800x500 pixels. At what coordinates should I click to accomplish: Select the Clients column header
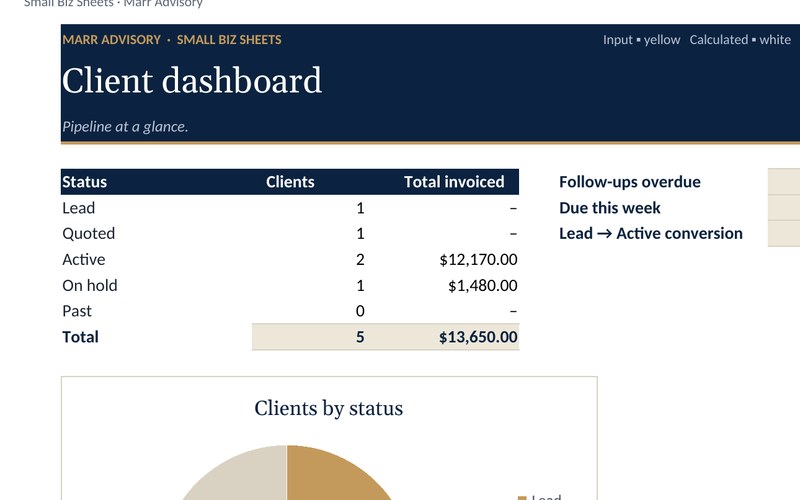(x=290, y=182)
